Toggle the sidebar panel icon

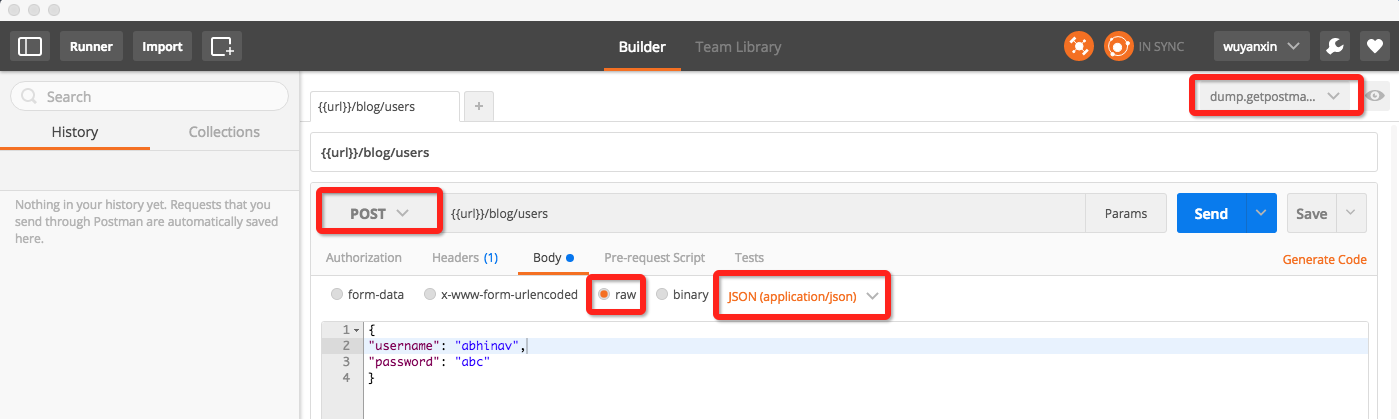pos(30,46)
